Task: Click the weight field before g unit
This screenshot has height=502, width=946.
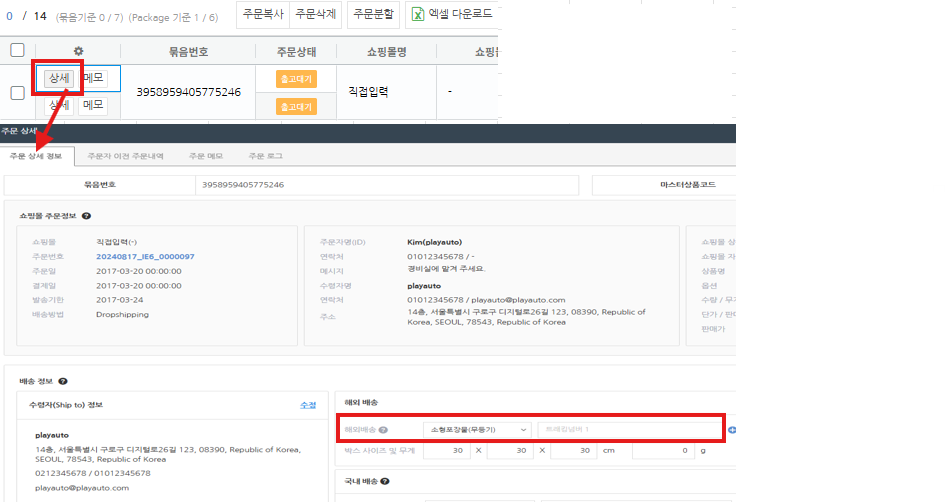Action: (662, 451)
